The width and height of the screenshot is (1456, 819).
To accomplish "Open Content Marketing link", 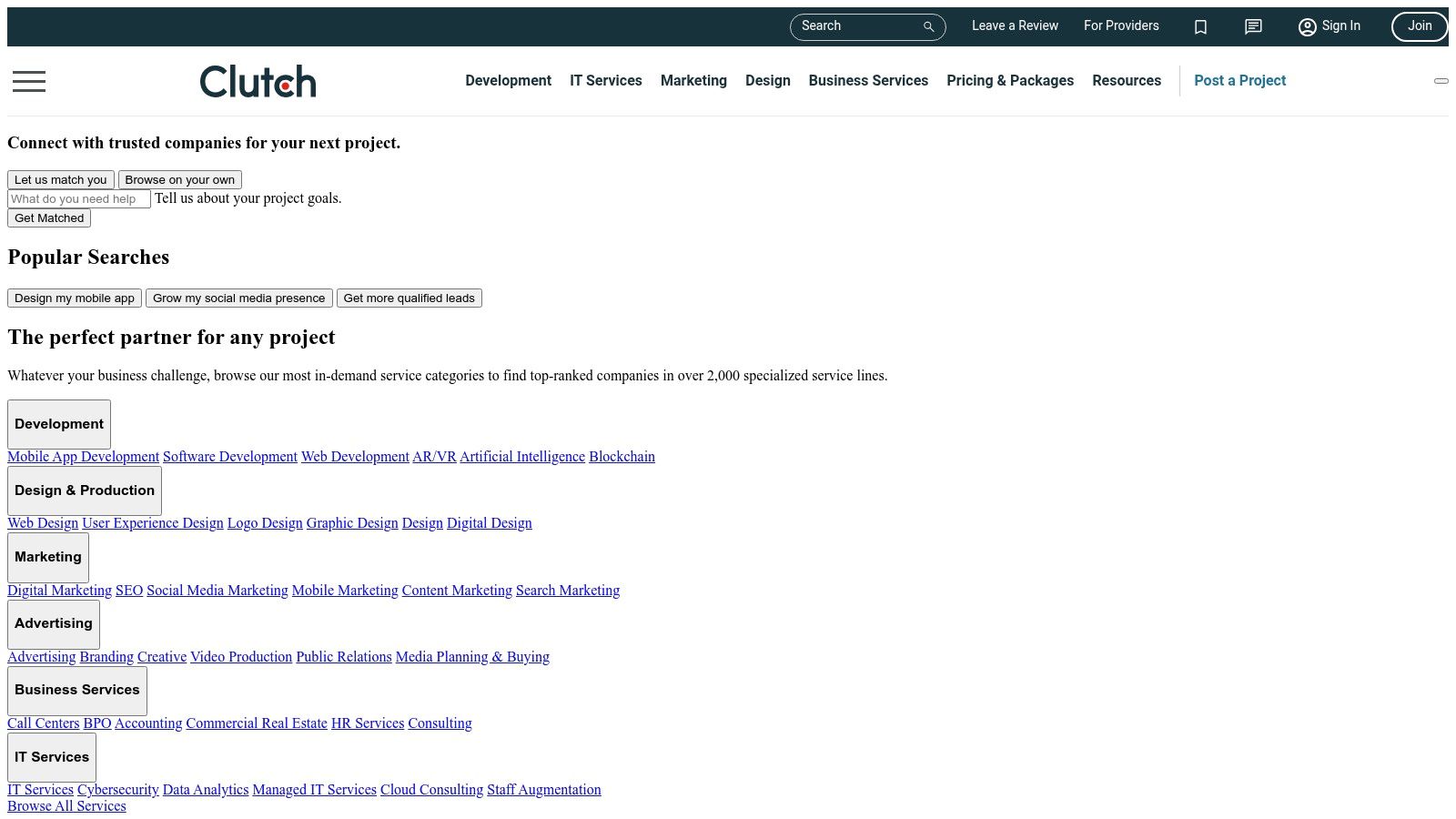I will click(x=457, y=591).
